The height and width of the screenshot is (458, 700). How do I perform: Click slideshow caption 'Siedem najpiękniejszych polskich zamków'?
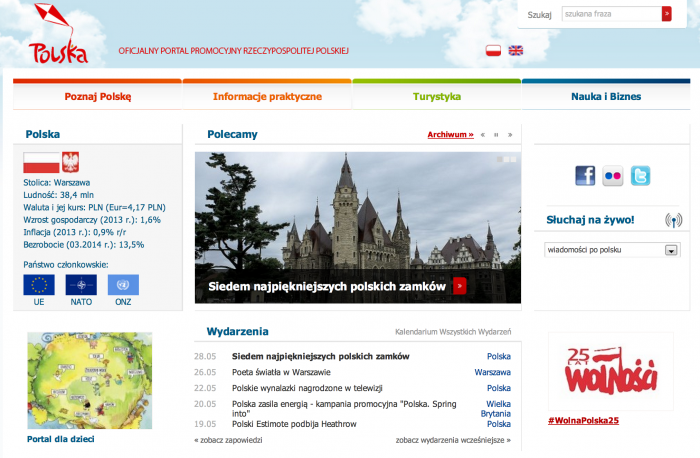(327, 286)
